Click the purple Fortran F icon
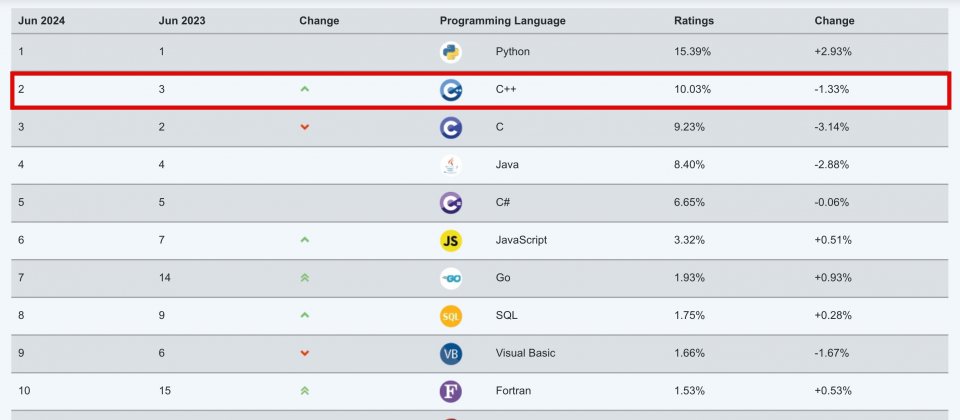Screen dimensions: 960x420 click(x=451, y=392)
